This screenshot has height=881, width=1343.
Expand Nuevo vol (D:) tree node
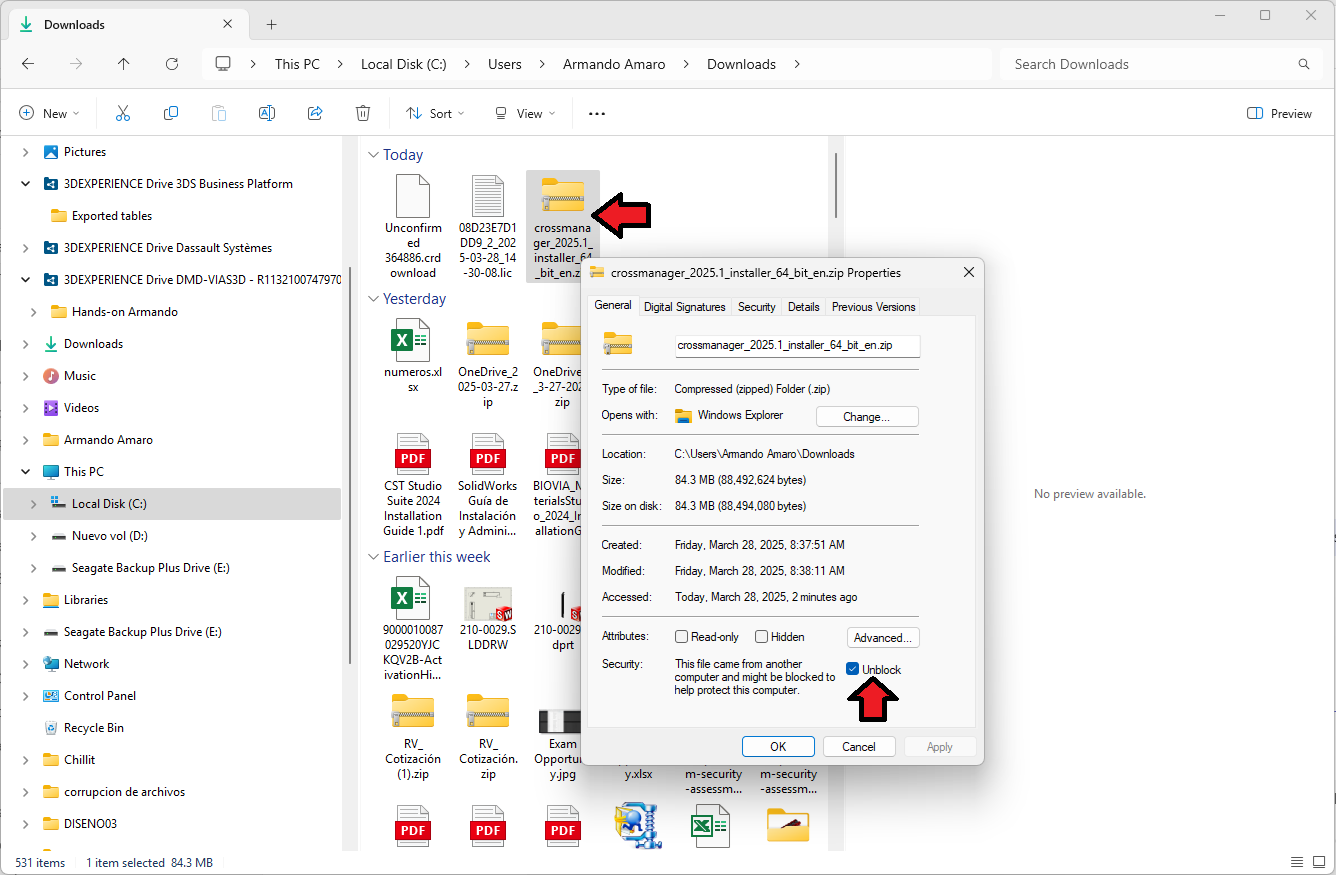coord(34,536)
